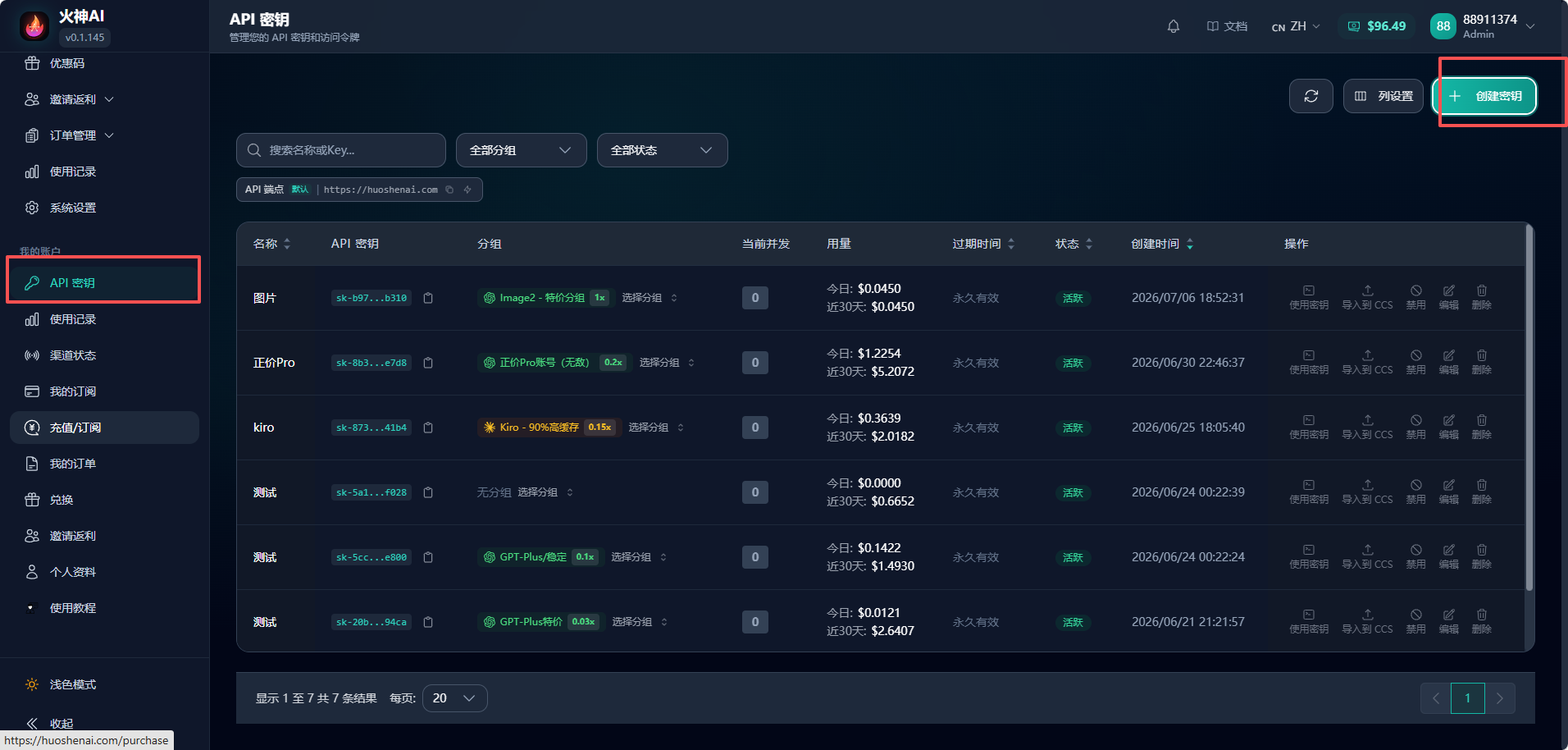Use key for 图片 row
Screen dimensions: 1568x750
(x=1309, y=297)
